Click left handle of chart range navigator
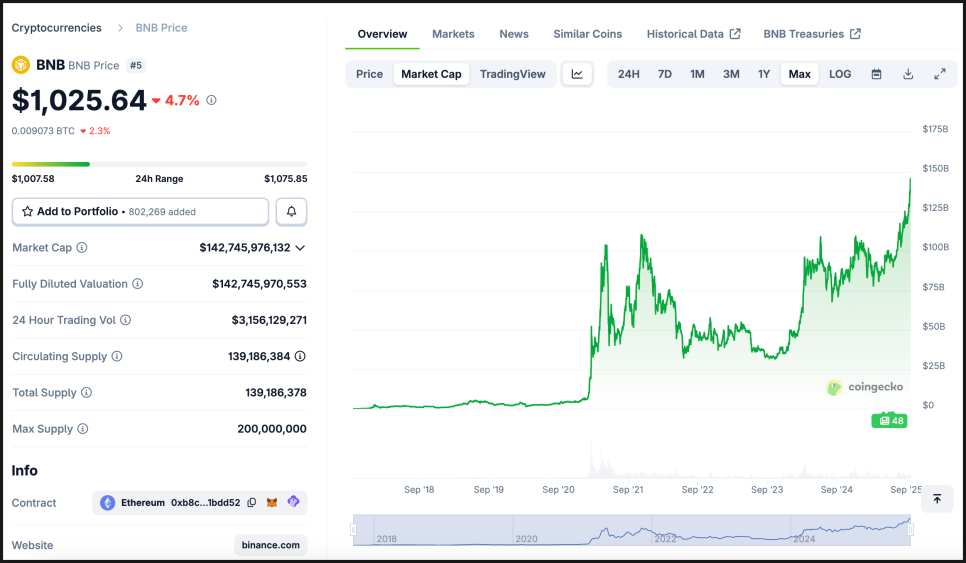The width and height of the screenshot is (966, 563). (354, 530)
